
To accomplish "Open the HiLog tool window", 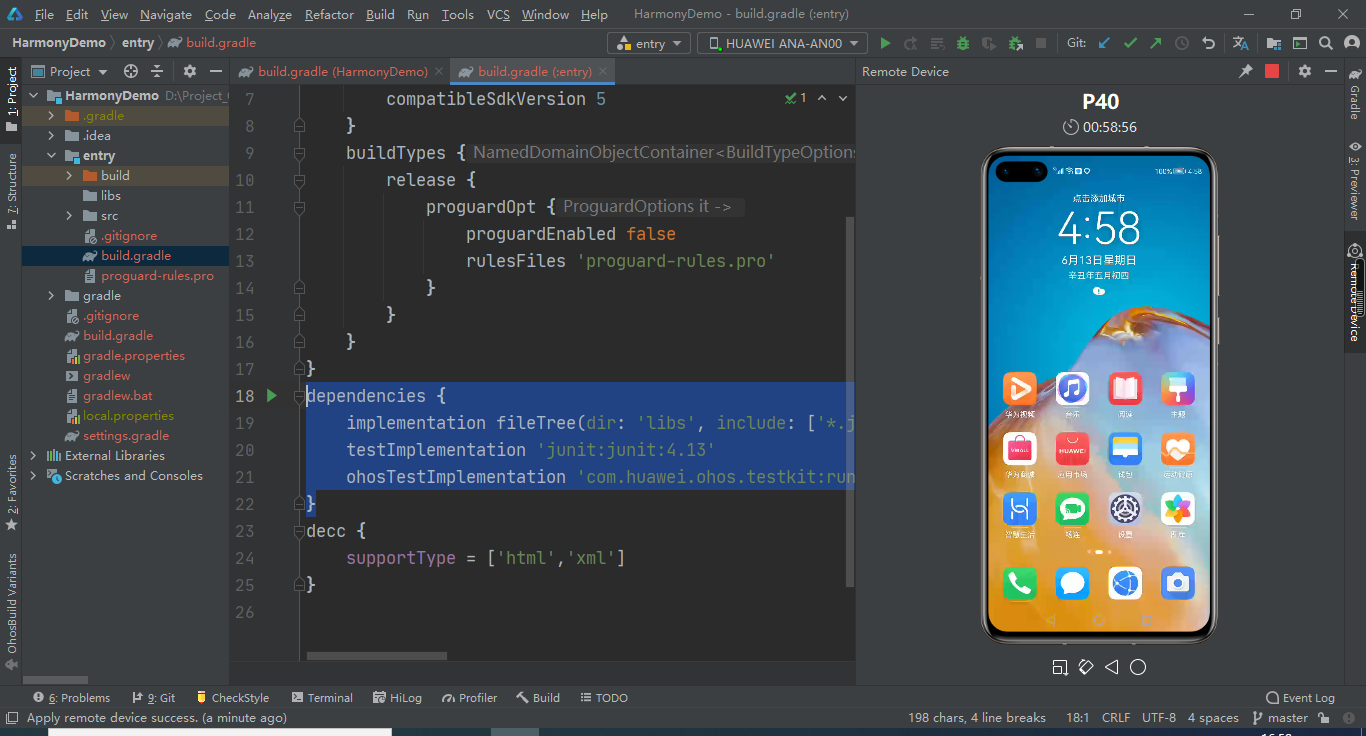I will pyautogui.click(x=397, y=697).
